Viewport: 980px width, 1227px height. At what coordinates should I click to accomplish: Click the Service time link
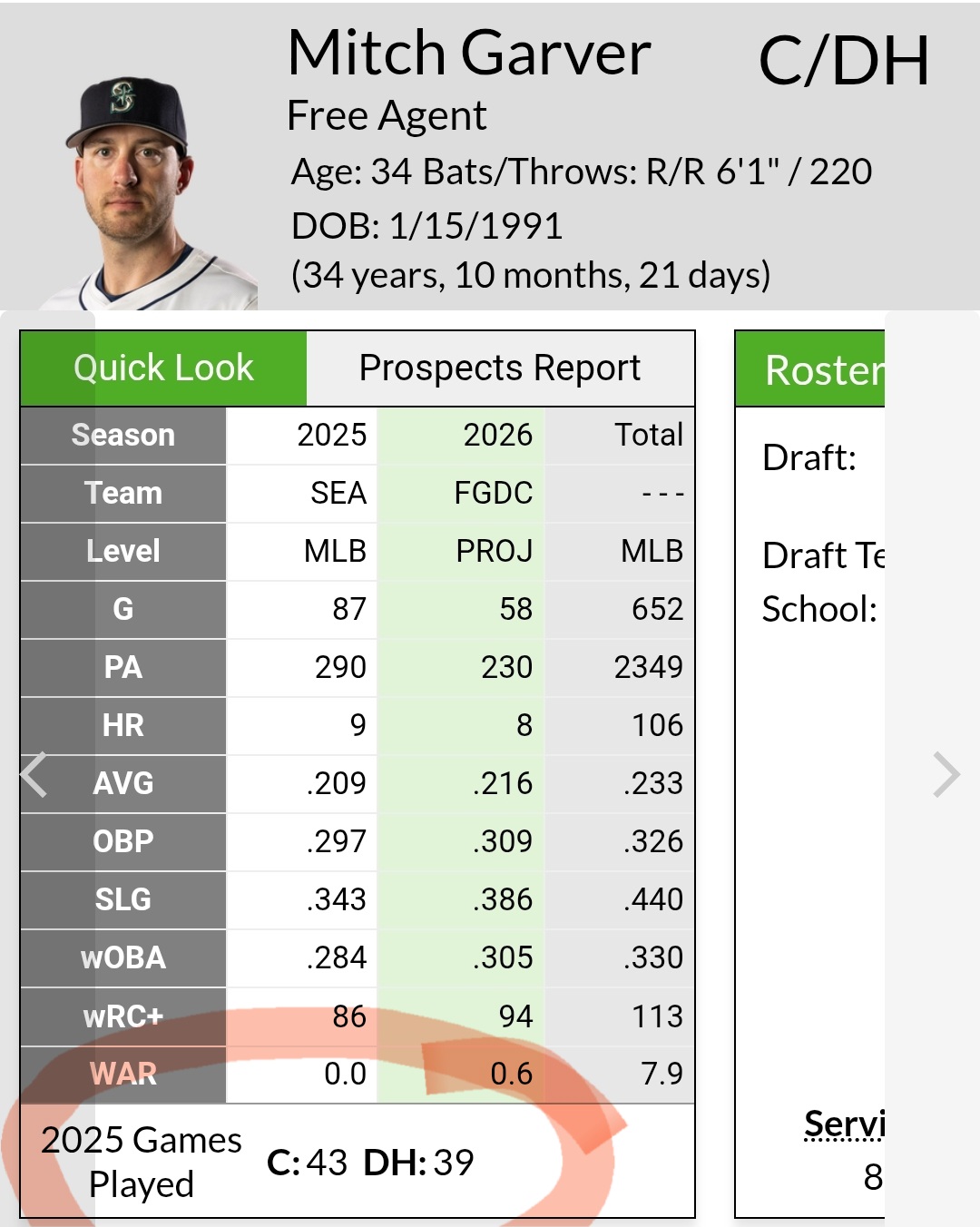[844, 1124]
